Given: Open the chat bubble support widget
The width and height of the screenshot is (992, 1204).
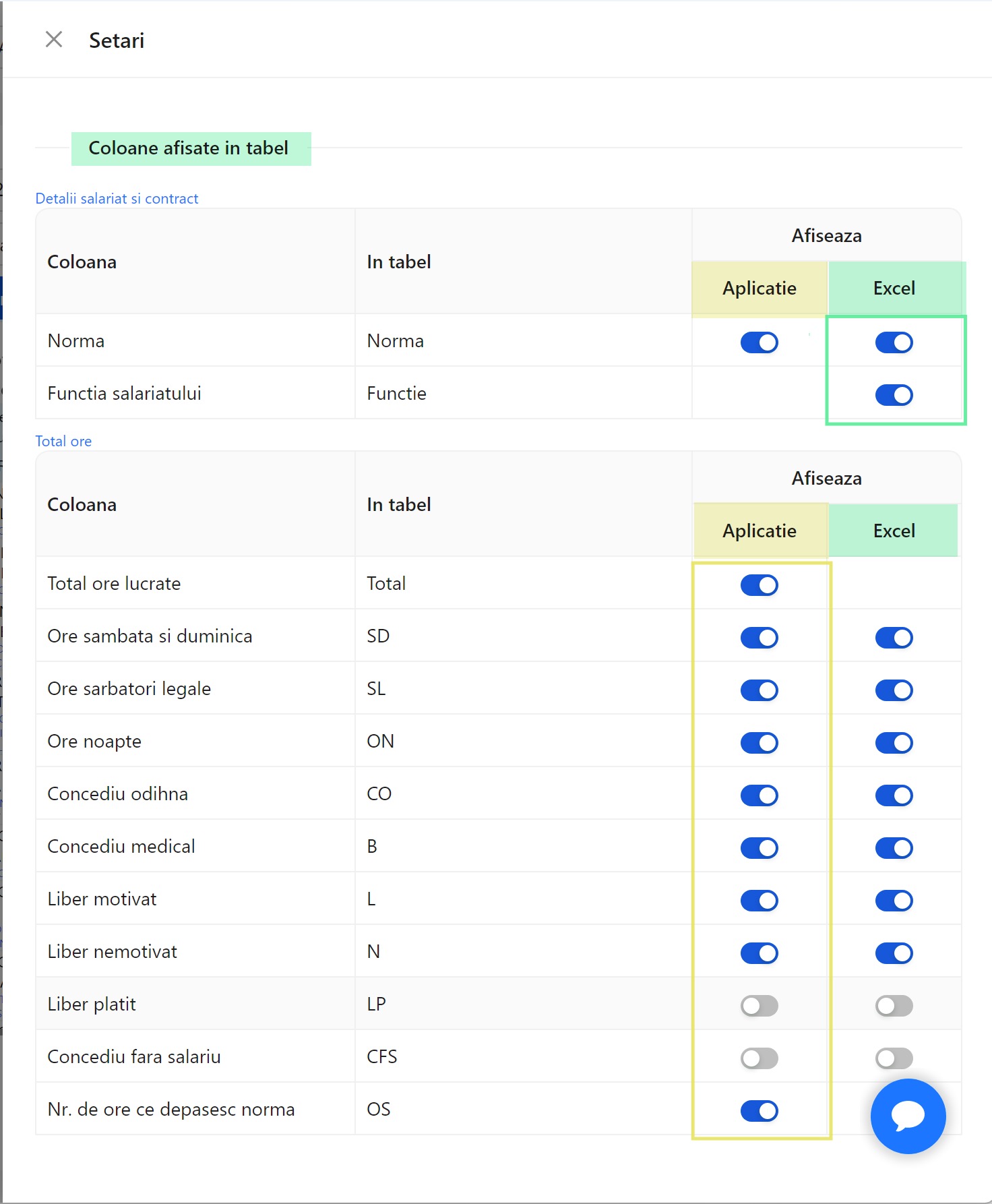Looking at the screenshot, I should pos(907,1116).
